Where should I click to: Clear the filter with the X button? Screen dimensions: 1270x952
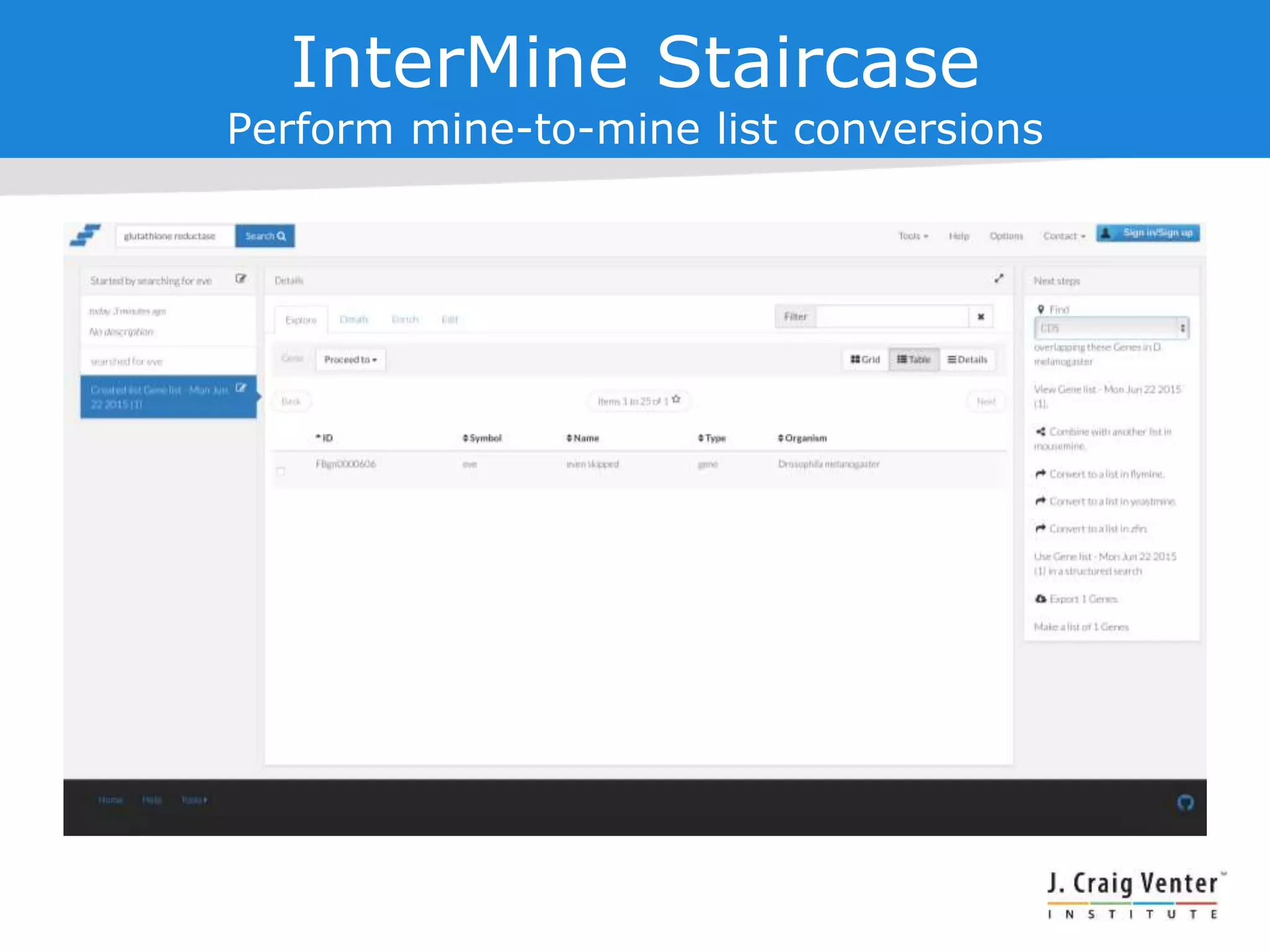pyautogui.click(x=981, y=317)
